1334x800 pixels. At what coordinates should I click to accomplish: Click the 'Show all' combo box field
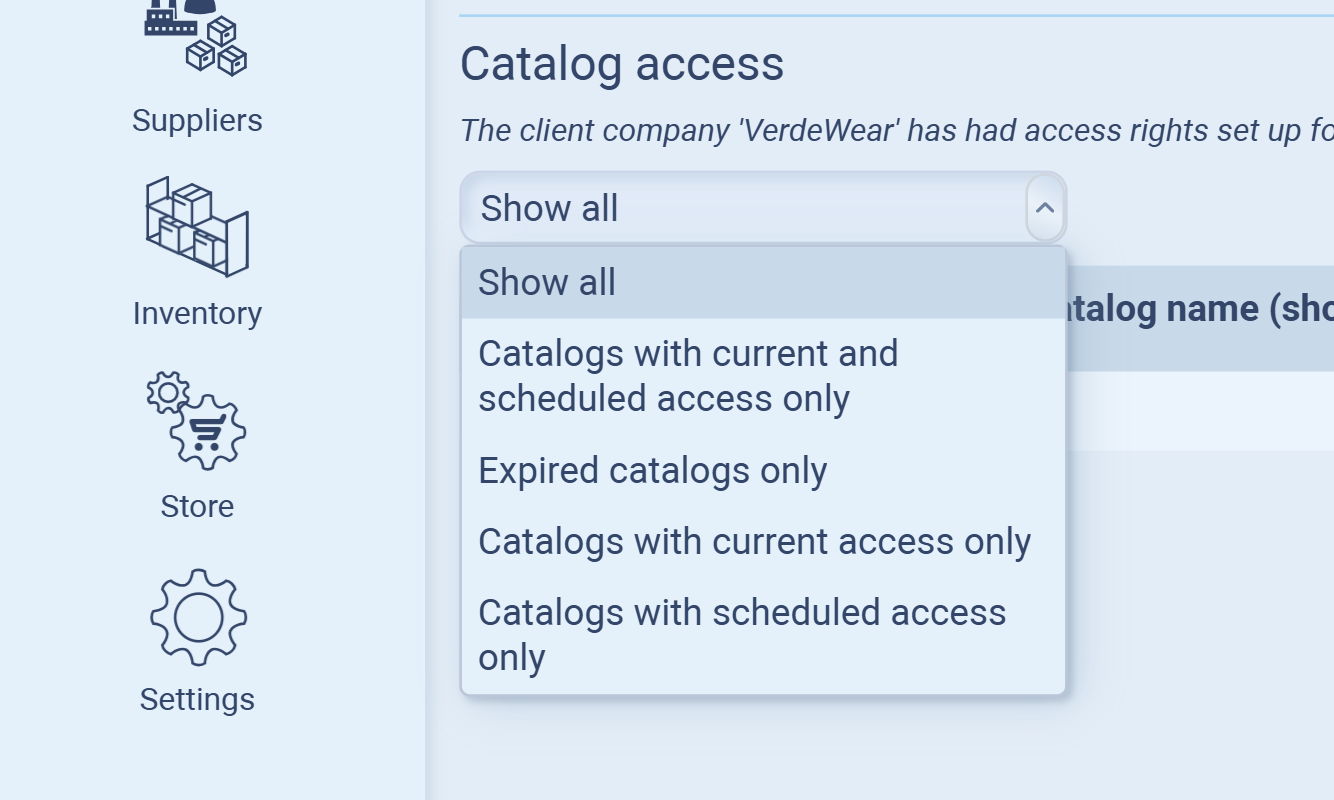(742, 208)
